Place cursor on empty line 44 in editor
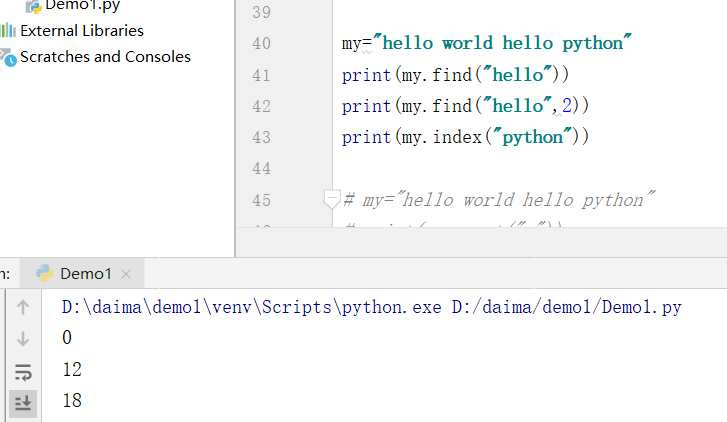The image size is (727, 422). [x=529, y=168]
